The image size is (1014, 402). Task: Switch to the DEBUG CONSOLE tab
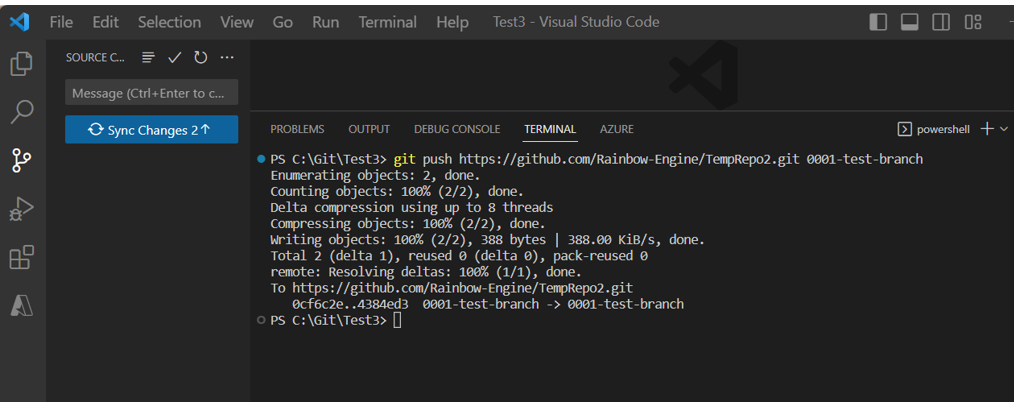point(457,129)
